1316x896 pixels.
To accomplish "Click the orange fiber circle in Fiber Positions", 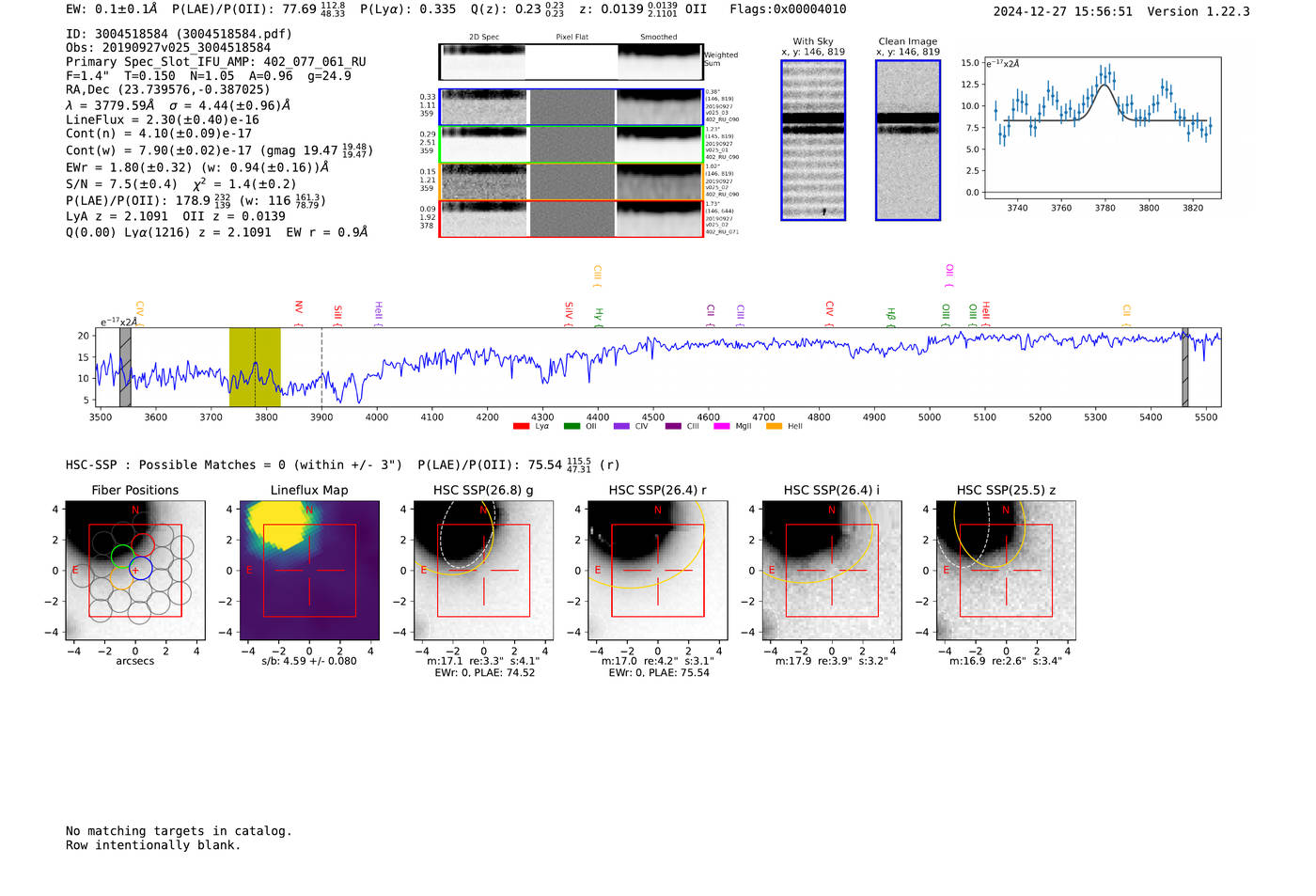I will pyautogui.click(x=121, y=578).
